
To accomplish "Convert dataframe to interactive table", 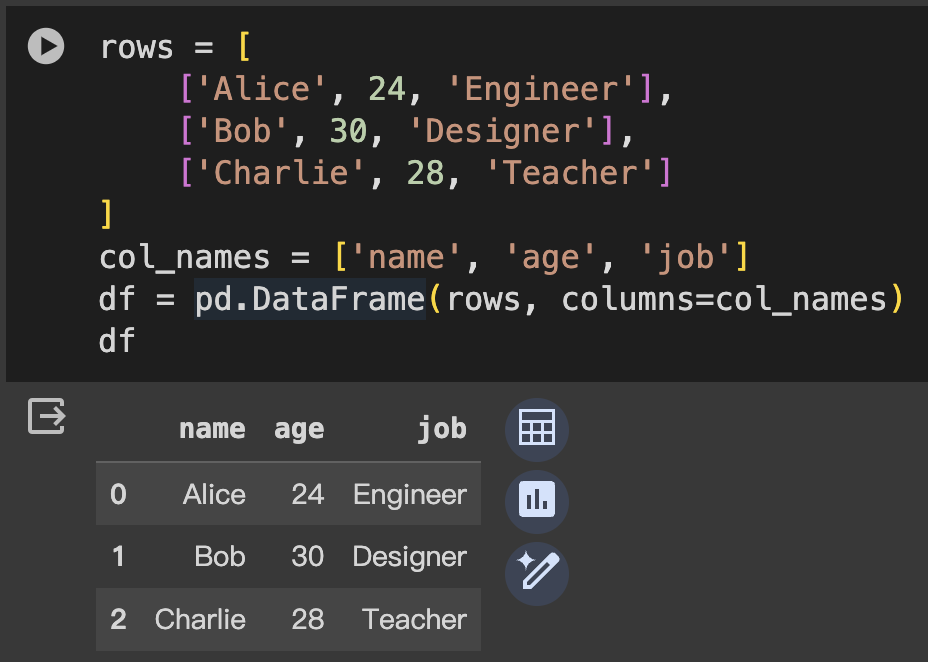I will coord(537,429).
